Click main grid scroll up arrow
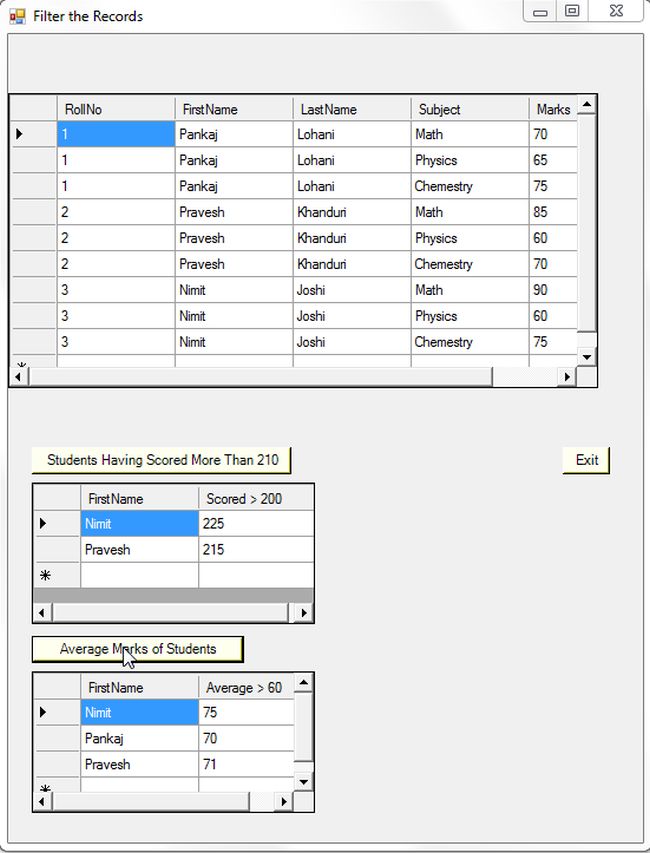650x853 pixels. (x=587, y=104)
